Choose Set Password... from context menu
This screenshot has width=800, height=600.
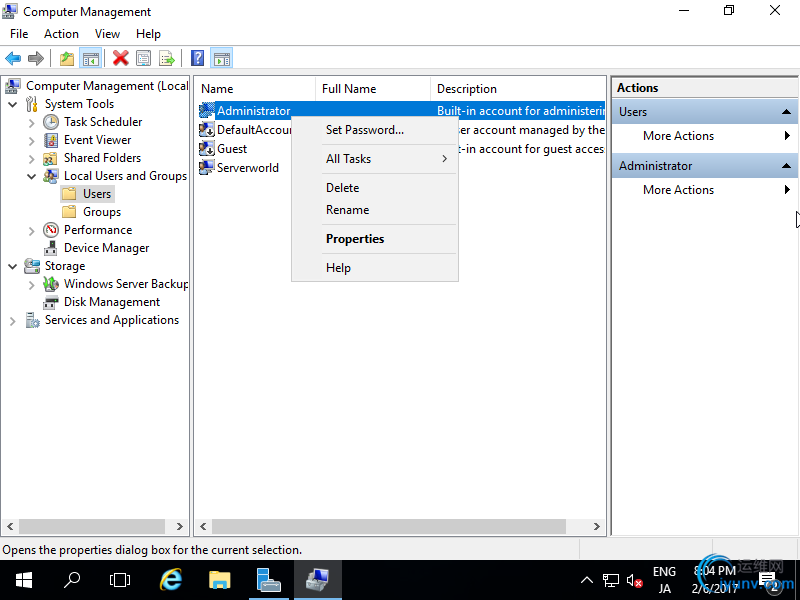coord(375,130)
